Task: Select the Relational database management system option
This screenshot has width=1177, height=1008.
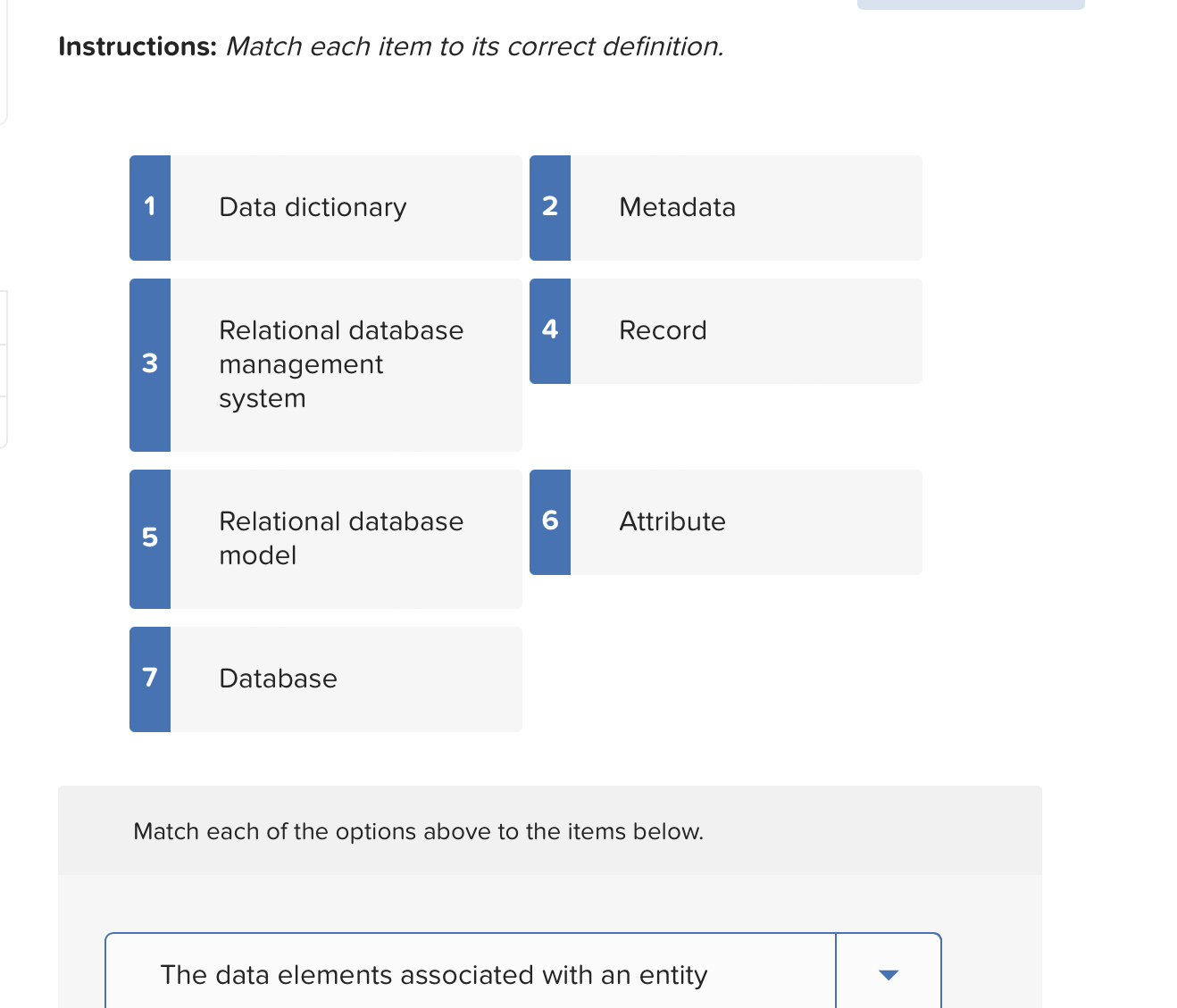Action: click(346, 364)
